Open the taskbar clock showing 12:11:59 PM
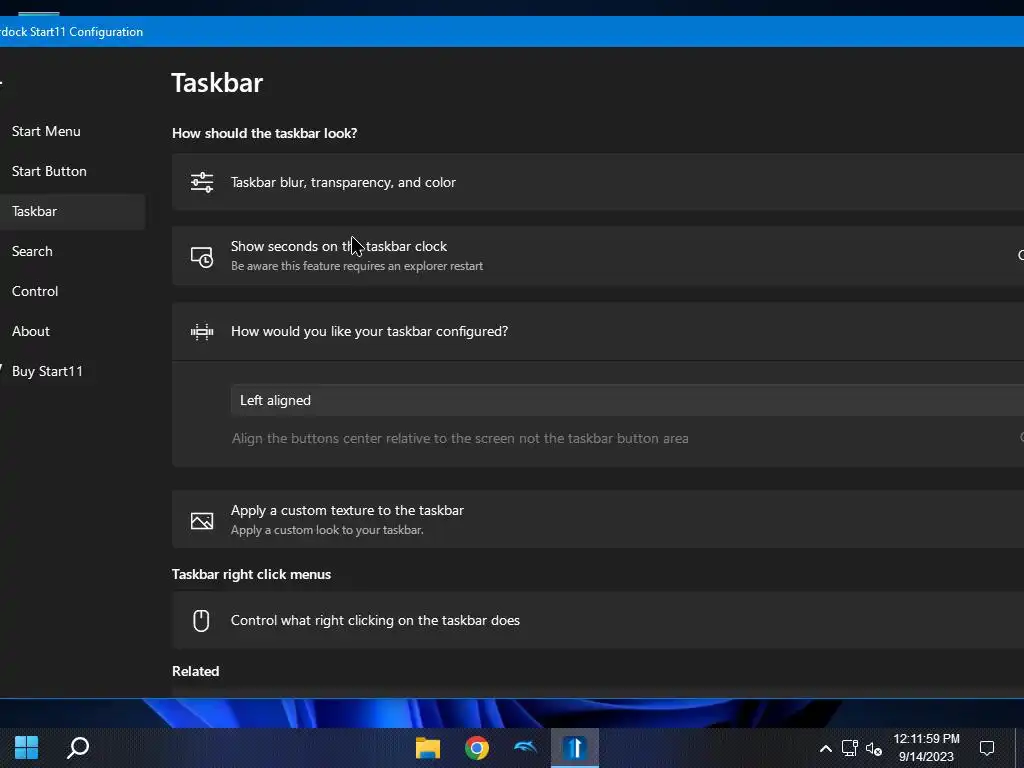The width and height of the screenshot is (1024, 768). (x=926, y=748)
